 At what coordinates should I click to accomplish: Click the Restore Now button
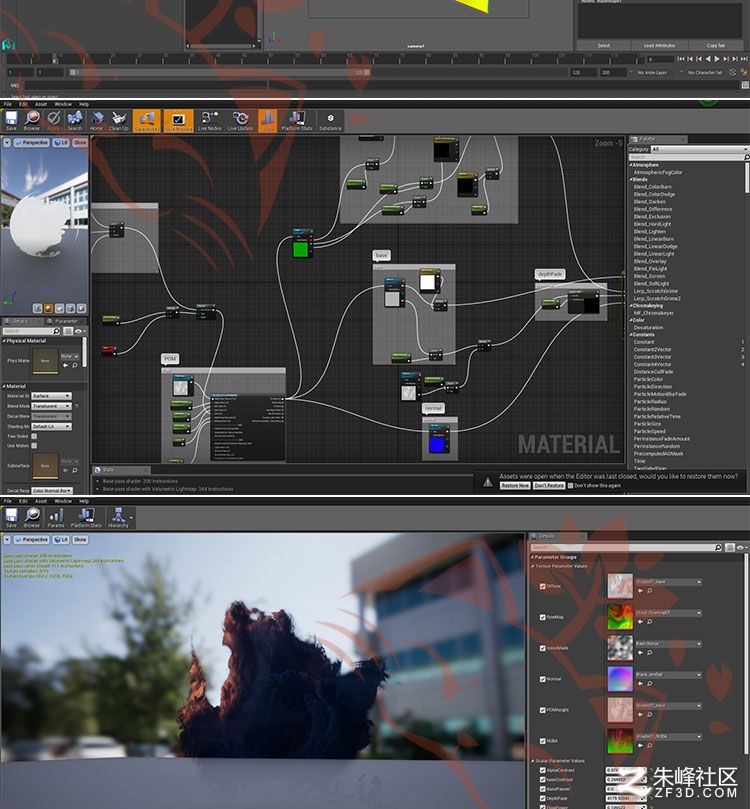click(x=515, y=486)
